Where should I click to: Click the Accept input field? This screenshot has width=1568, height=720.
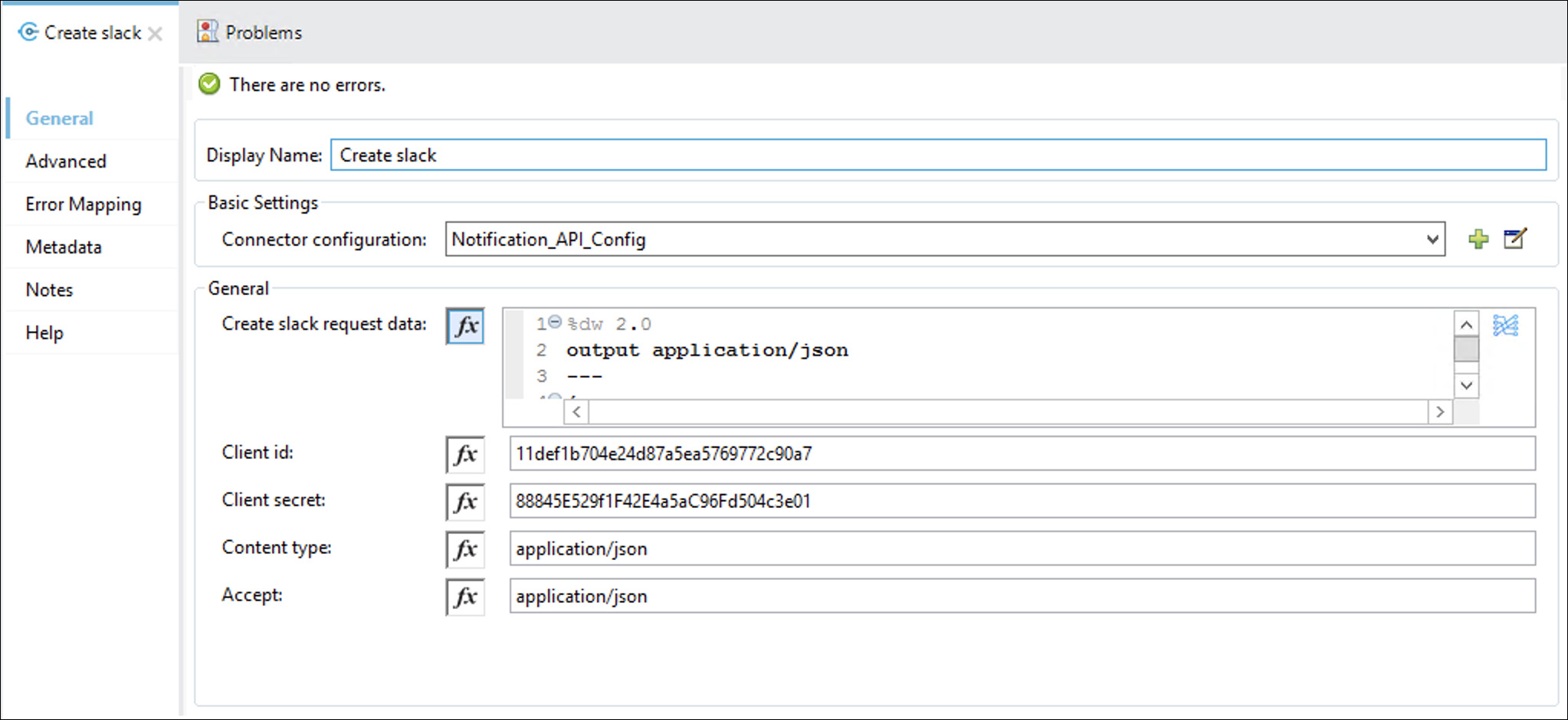click(1022, 596)
